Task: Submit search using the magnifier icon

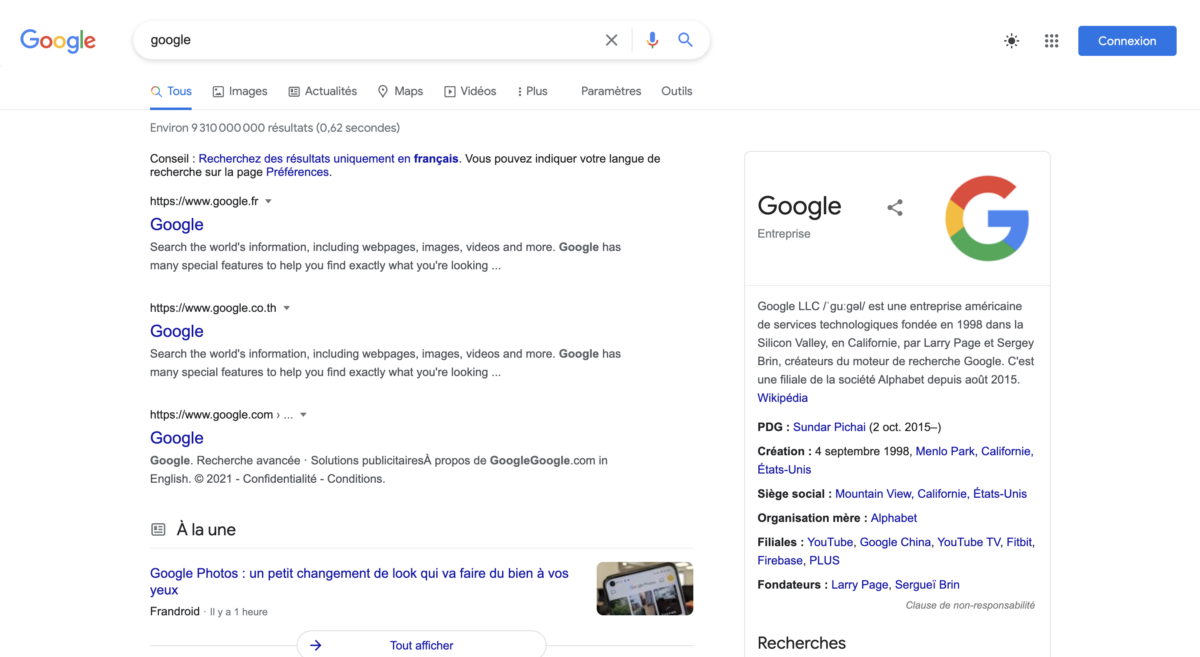Action: click(685, 40)
